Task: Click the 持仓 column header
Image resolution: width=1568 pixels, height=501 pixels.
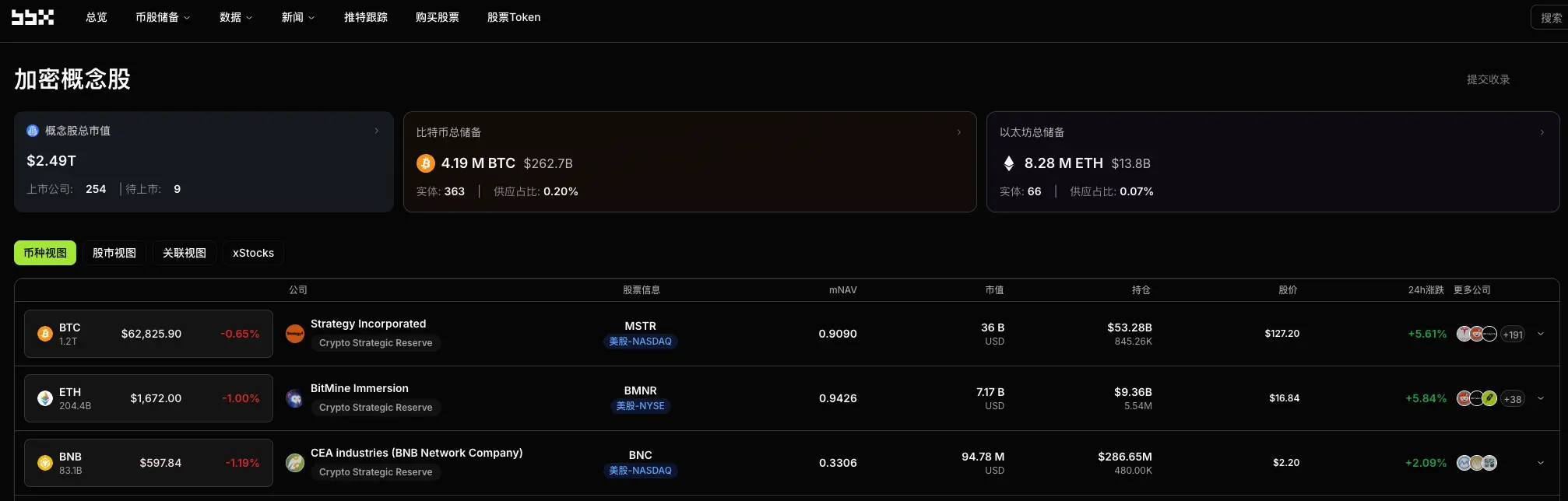Action: (1141, 290)
